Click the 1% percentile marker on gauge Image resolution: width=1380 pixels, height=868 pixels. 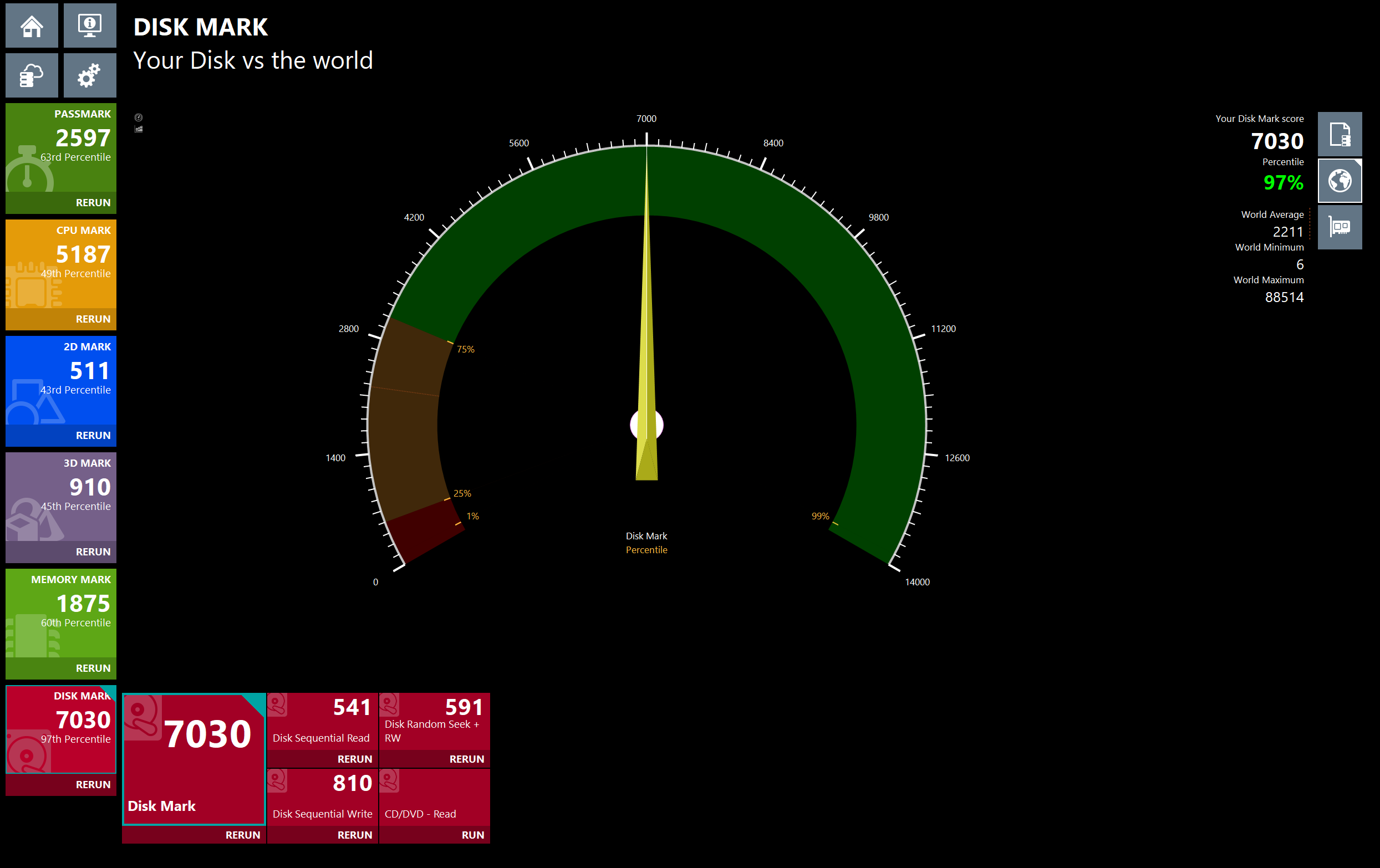[472, 516]
